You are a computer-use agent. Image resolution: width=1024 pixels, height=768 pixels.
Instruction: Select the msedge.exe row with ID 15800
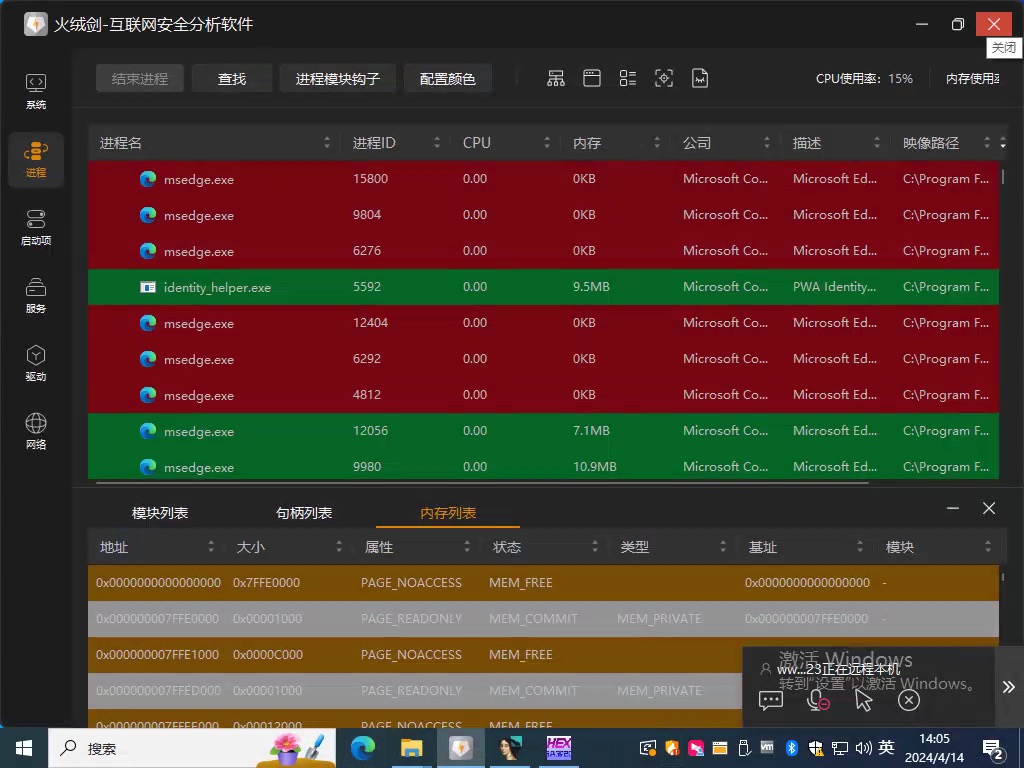pos(543,179)
